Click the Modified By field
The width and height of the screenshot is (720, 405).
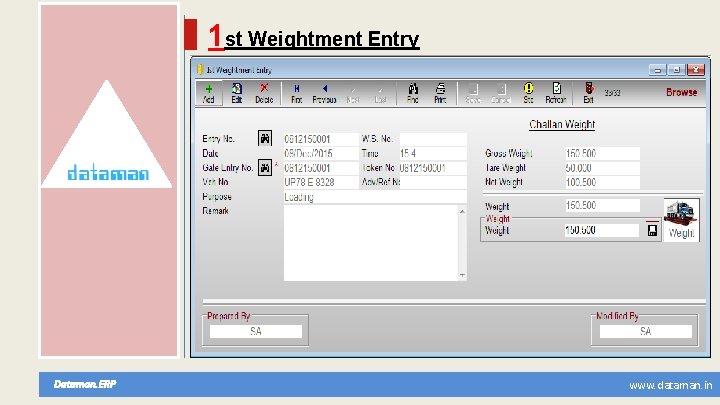[646, 331]
